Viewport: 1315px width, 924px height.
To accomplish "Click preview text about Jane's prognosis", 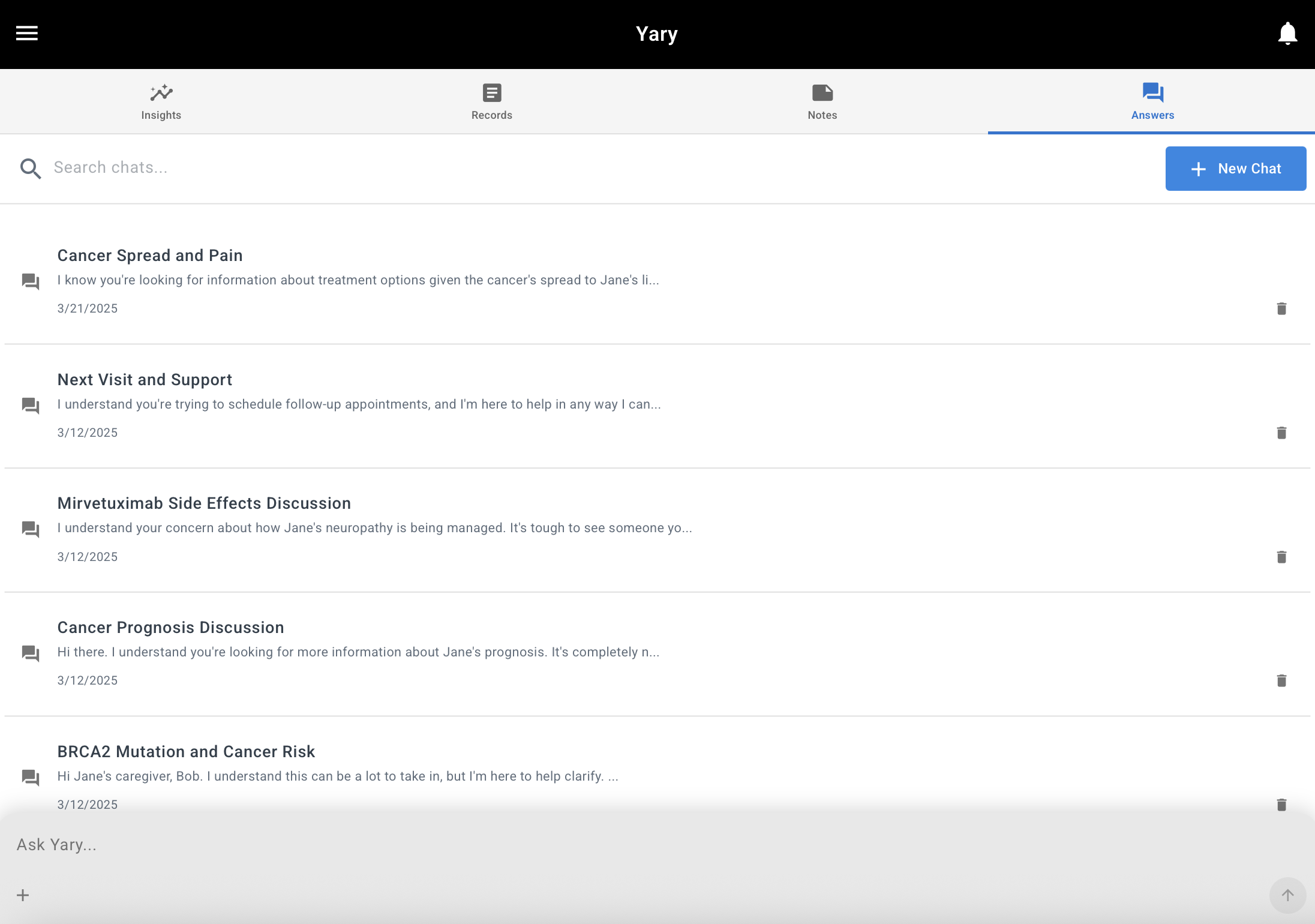I will click(358, 652).
